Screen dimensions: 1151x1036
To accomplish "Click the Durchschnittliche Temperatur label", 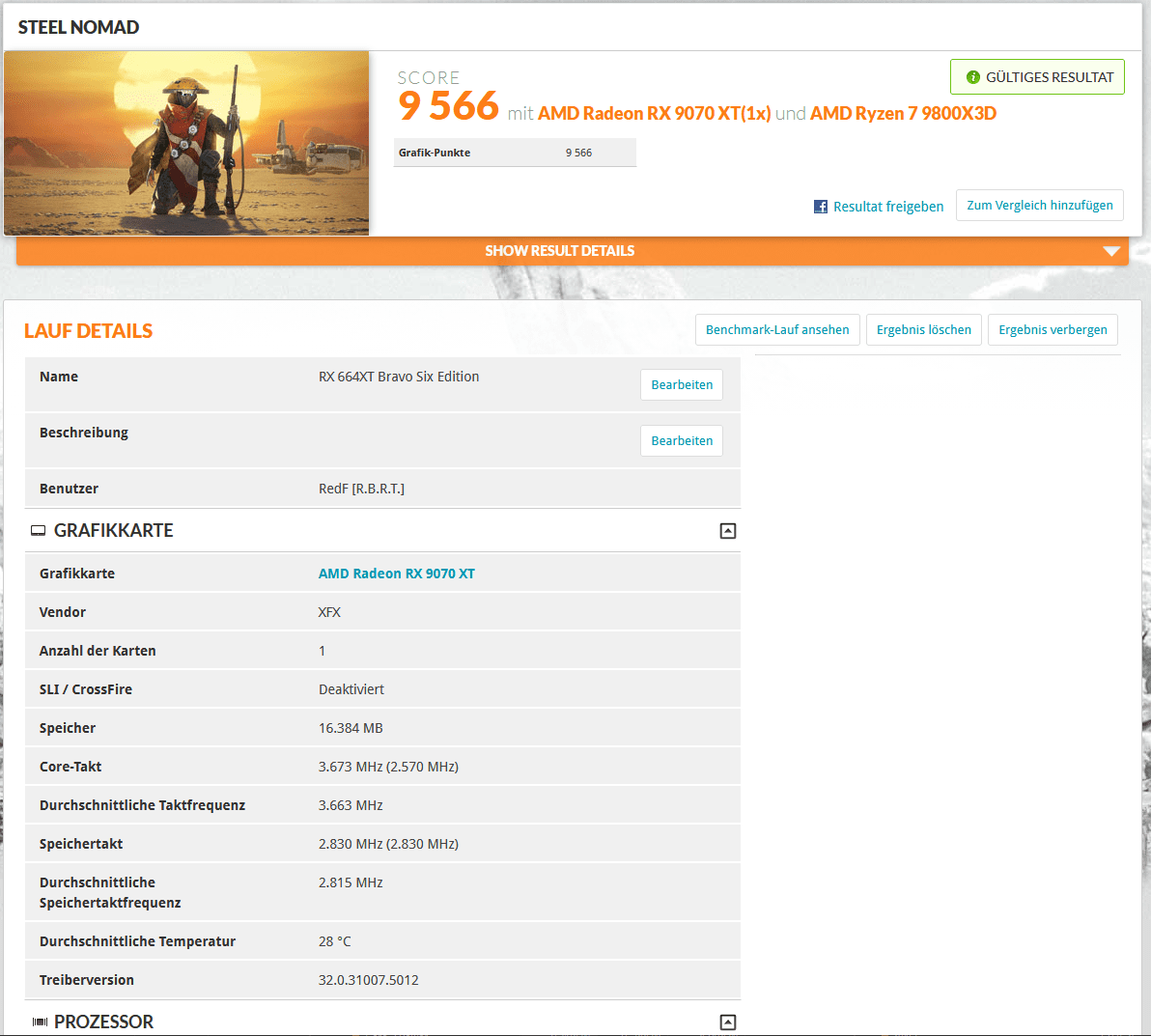I will pyautogui.click(x=137, y=941).
